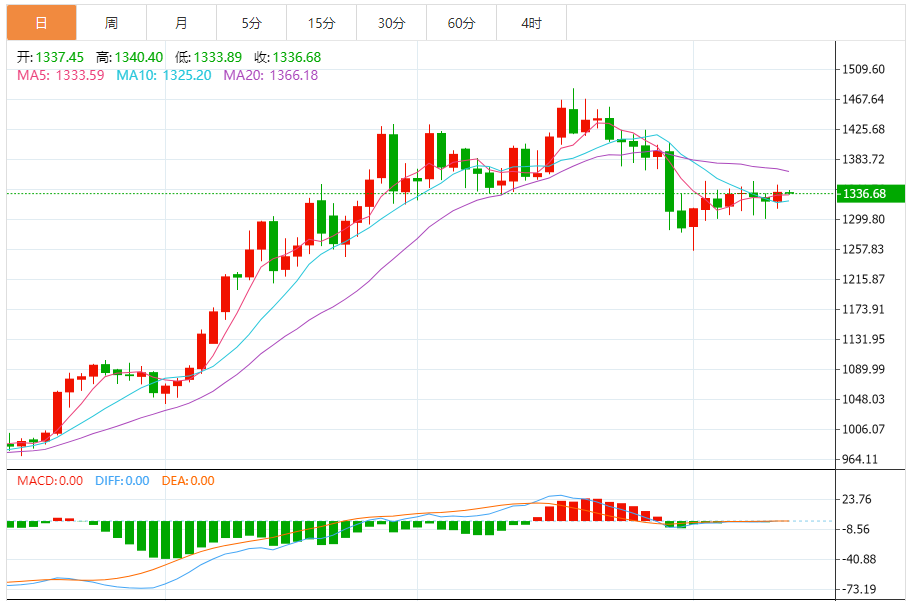Click the 23.76 MACD axis label
Screen dimensions: 912x601
click(858, 500)
